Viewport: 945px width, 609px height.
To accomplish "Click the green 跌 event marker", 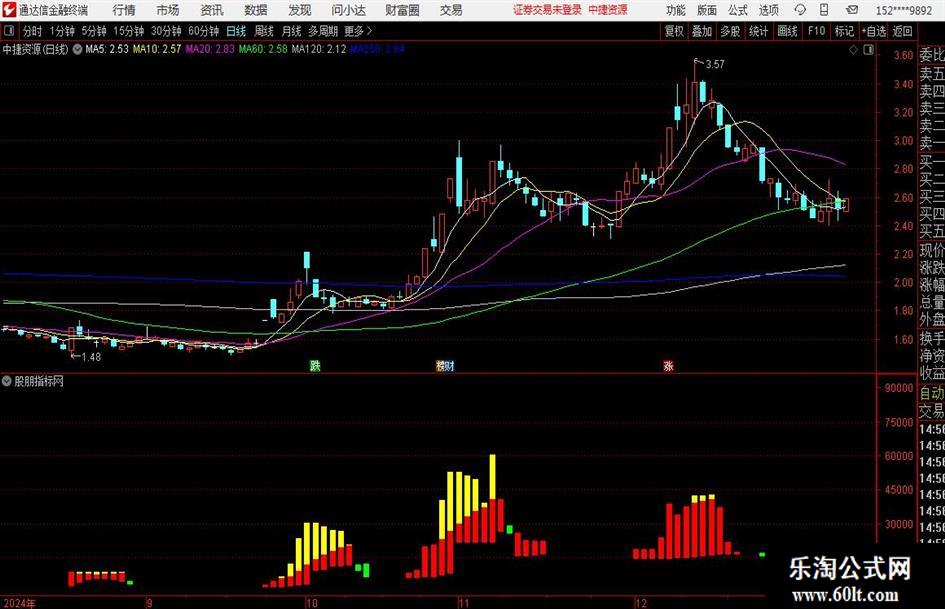I will pyautogui.click(x=315, y=365).
